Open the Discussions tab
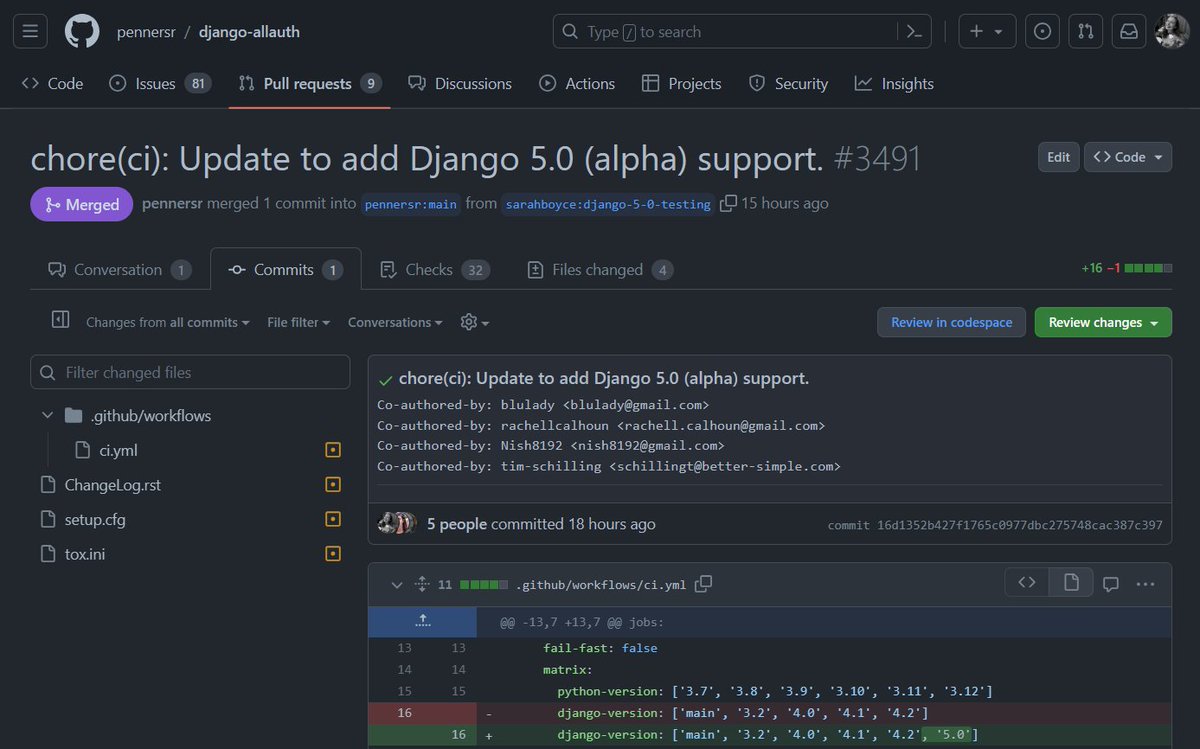Viewport: 1200px width, 749px height. pos(460,84)
